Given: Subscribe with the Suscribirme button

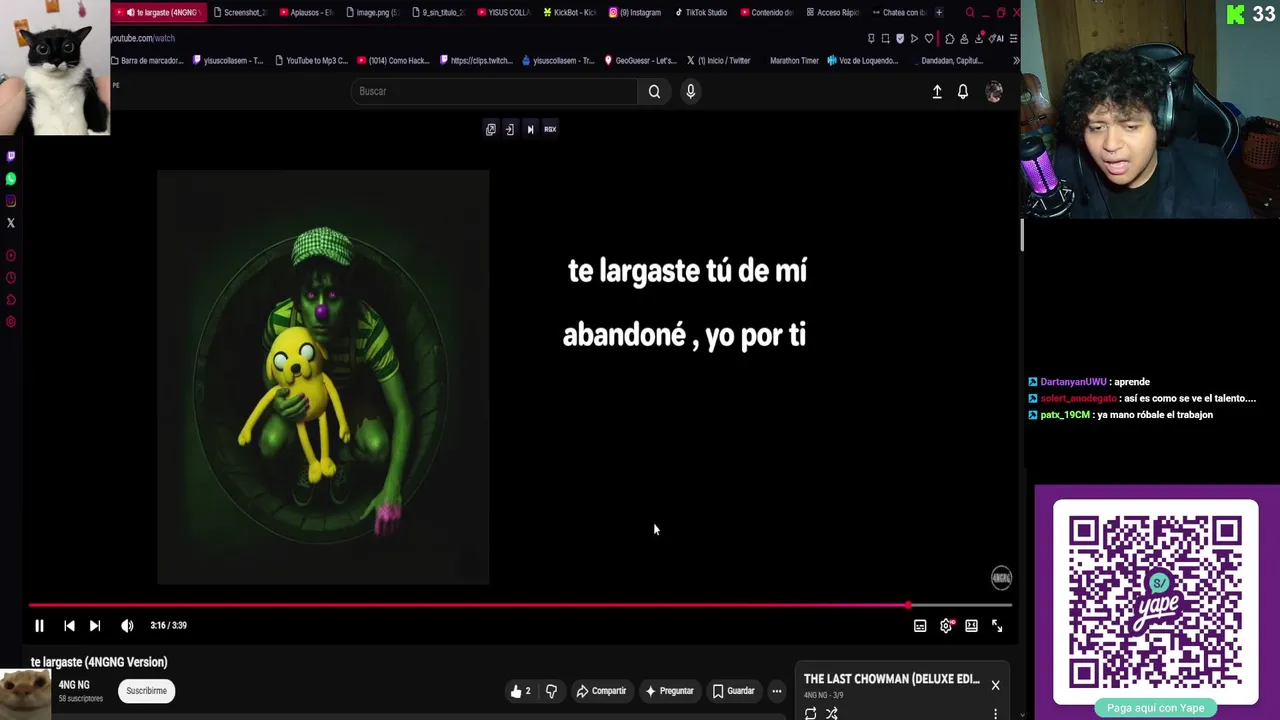Looking at the screenshot, I should (146, 691).
